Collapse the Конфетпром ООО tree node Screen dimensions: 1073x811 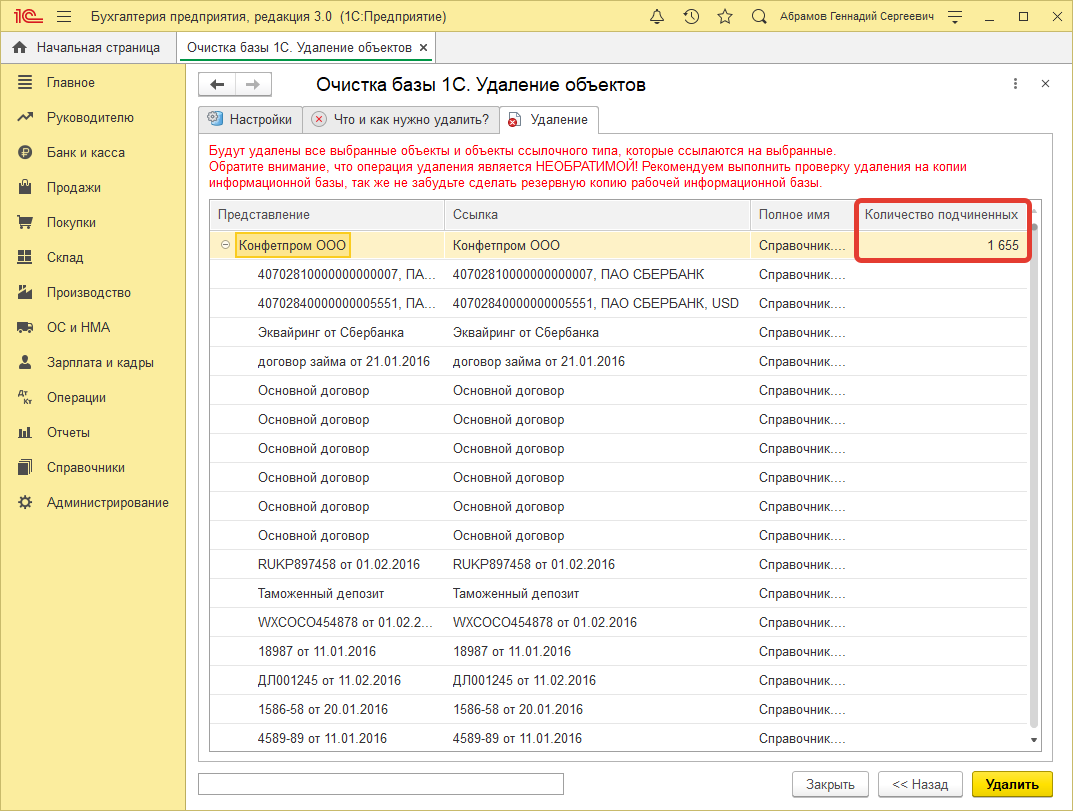(225, 245)
